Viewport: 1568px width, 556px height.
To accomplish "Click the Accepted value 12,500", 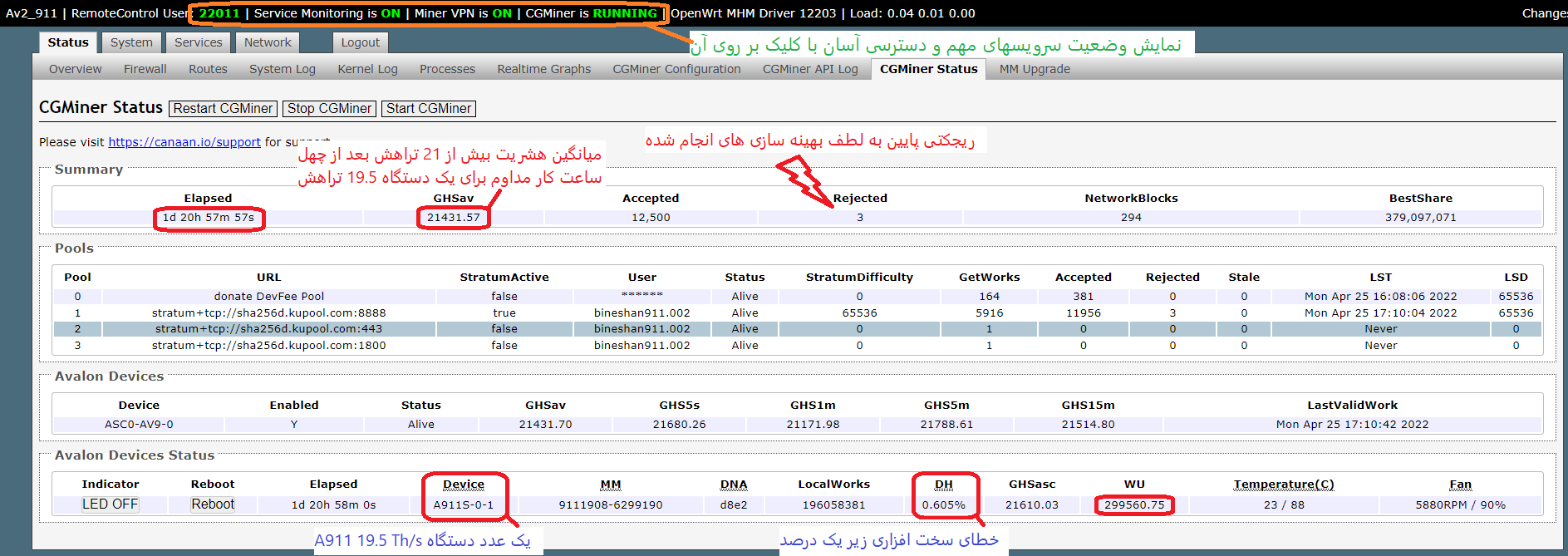I will tap(651, 218).
